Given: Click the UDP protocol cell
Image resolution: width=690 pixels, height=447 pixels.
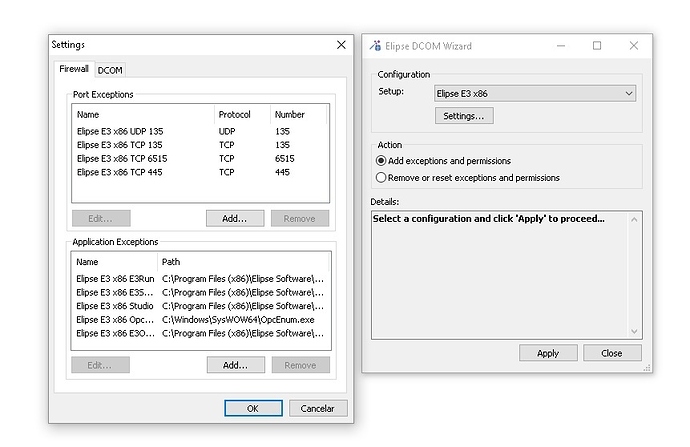Looking at the screenshot, I should click(x=227, y=132).
